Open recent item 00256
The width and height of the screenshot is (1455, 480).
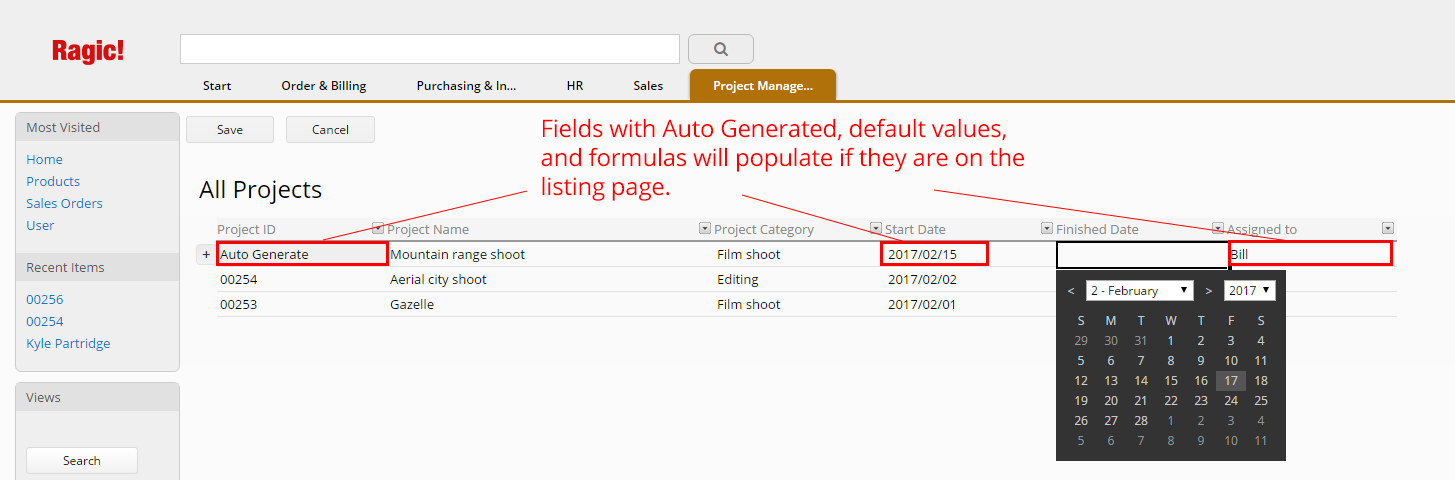click(x=44, y=299)
